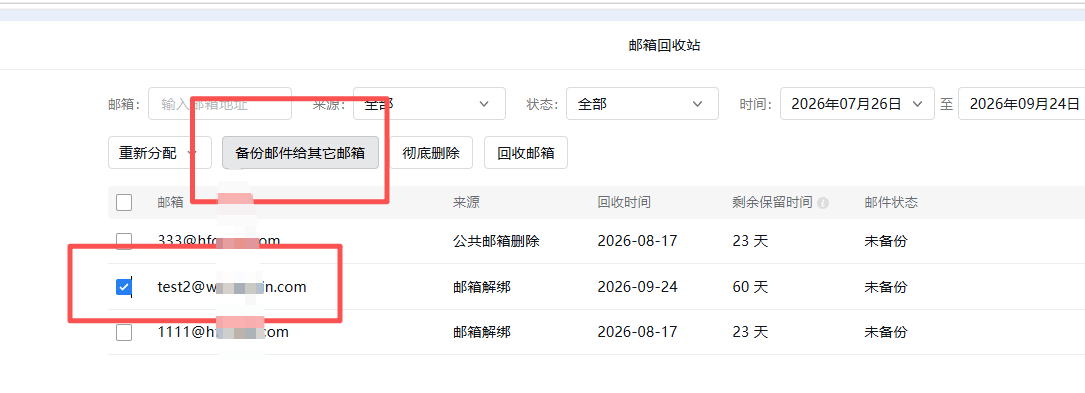Click 23 天 in the 1111@ row
This screenshot has width=1085, height=393.
(x=750, y=332)
